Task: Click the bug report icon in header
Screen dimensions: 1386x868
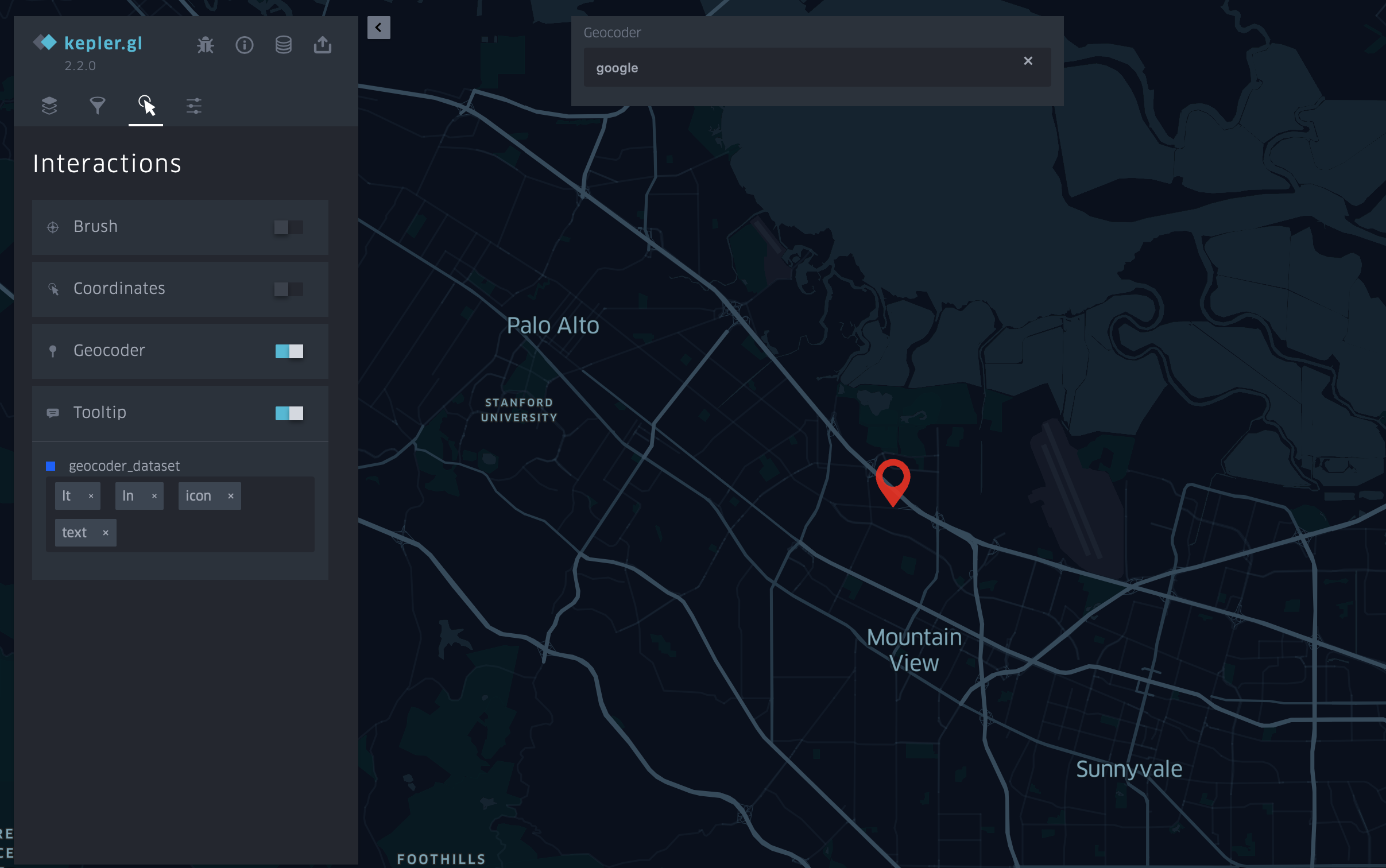Action: (x=205, y=45)
